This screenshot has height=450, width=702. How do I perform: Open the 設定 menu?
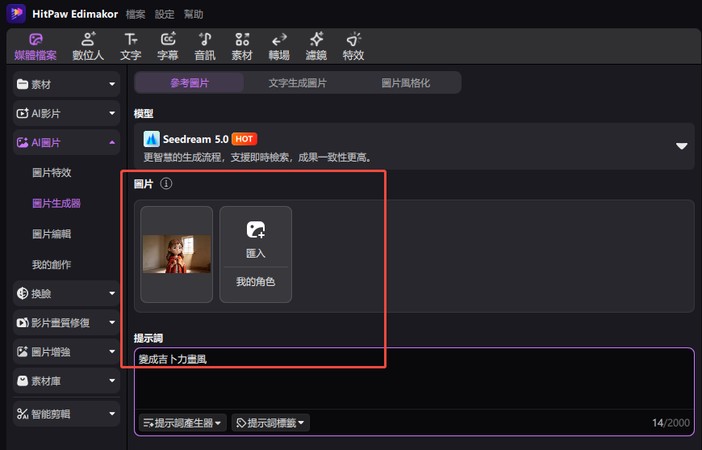point(164,14)
